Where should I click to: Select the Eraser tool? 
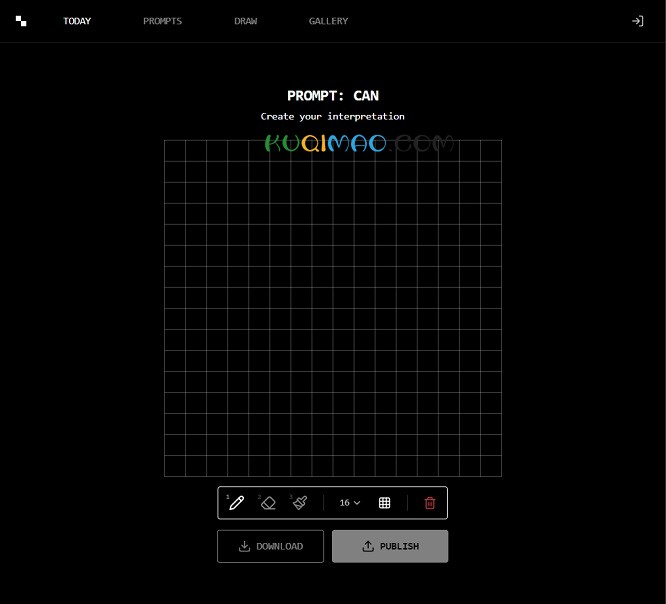[268, 503]
